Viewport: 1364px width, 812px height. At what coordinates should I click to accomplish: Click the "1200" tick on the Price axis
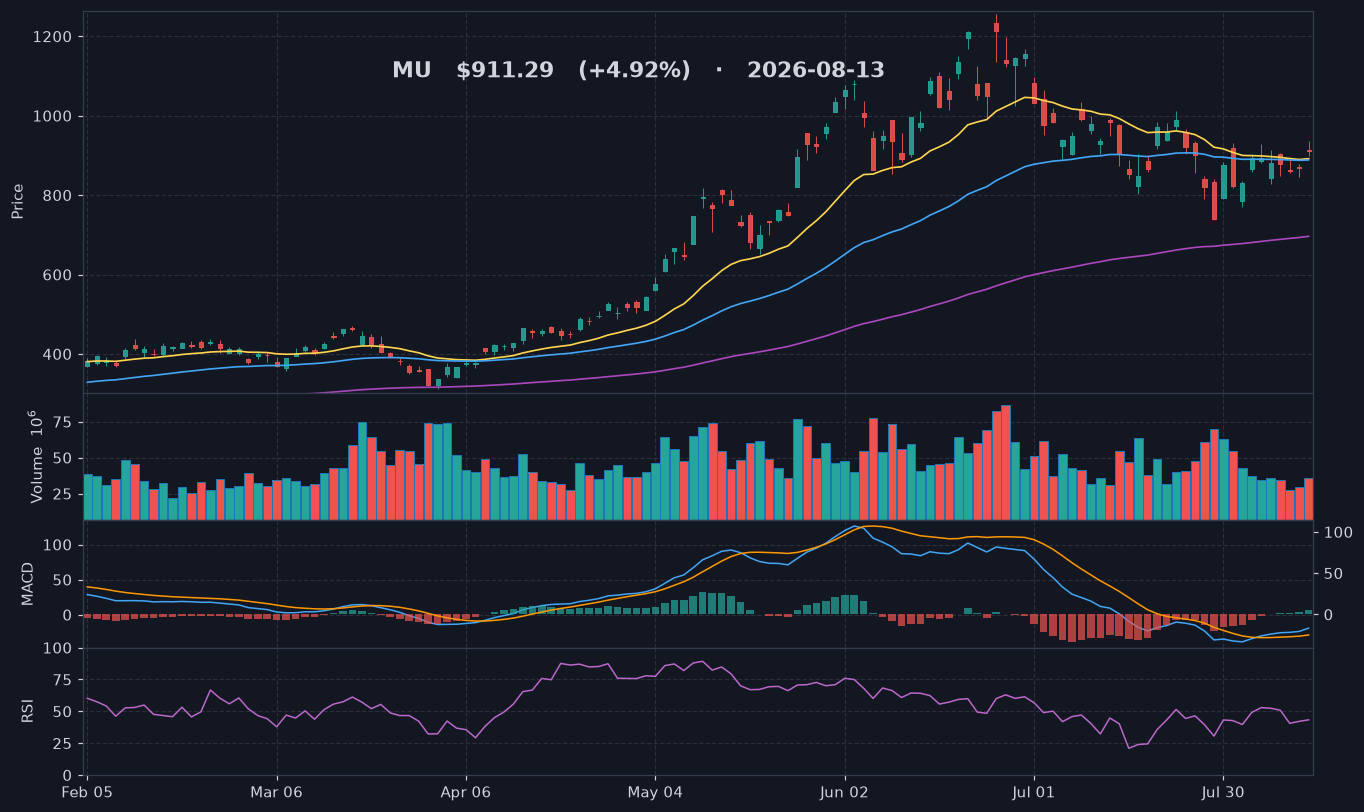54,37
